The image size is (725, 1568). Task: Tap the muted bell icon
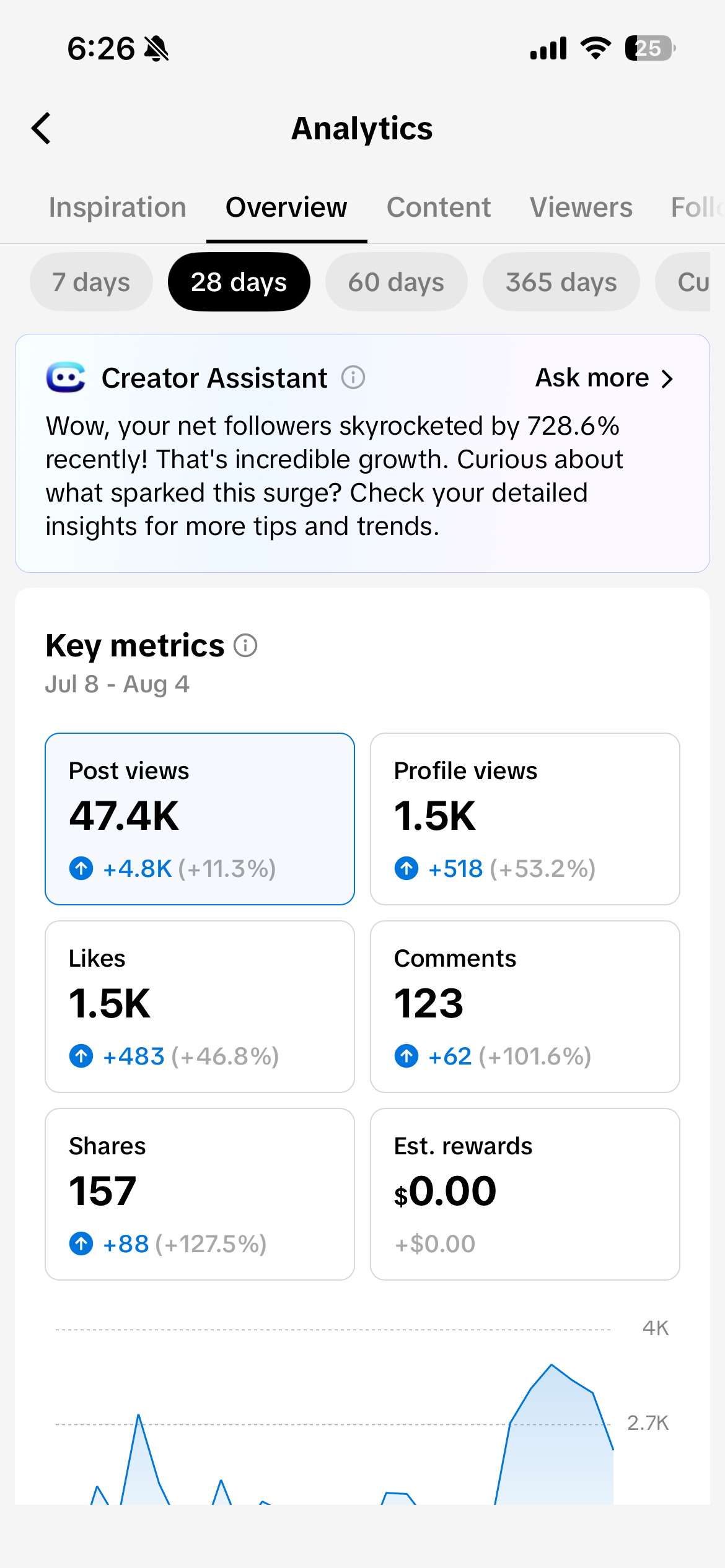coord(156,48)
